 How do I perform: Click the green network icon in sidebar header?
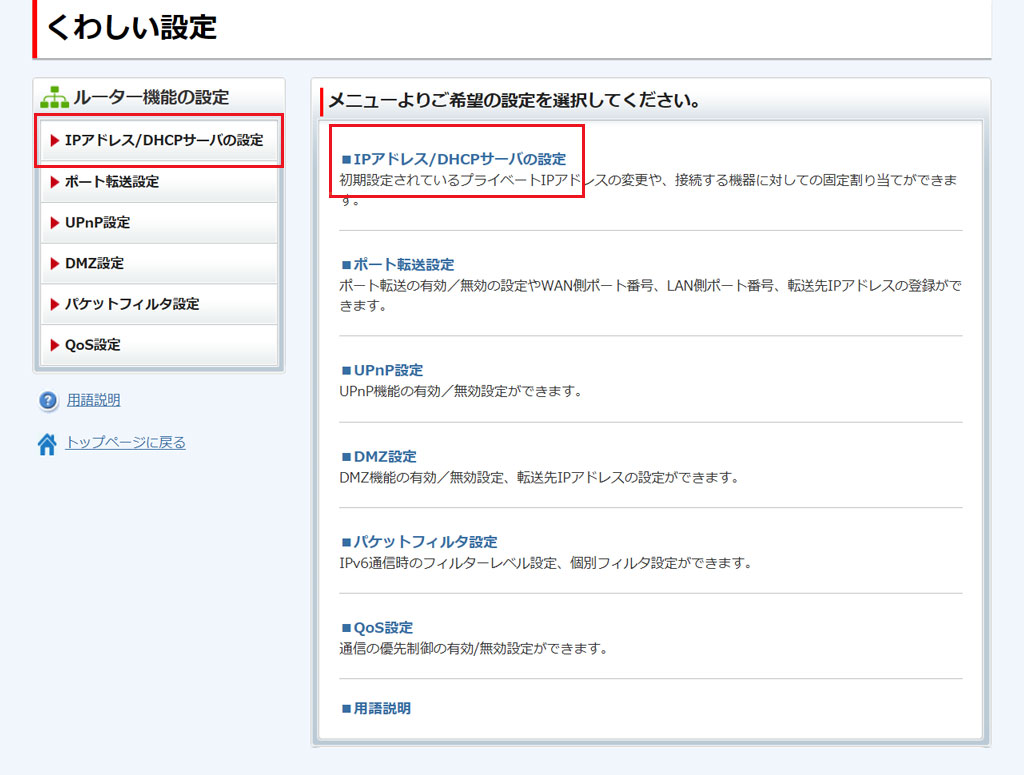pyautogui.click(x=53, y=98)
